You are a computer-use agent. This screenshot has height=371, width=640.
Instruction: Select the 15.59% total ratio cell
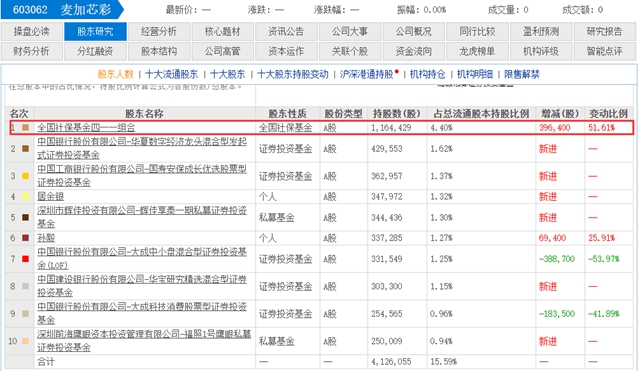pos(444,362)
